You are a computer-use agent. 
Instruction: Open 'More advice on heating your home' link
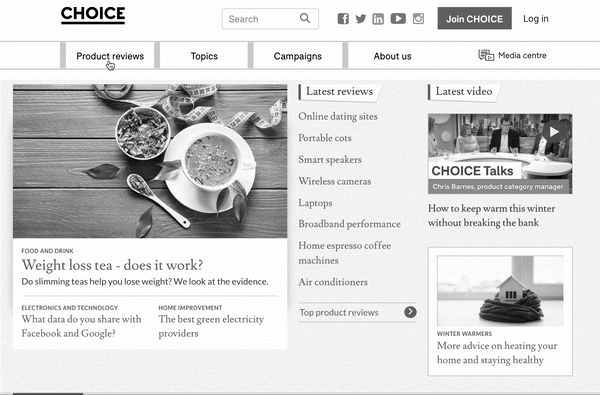497,353
